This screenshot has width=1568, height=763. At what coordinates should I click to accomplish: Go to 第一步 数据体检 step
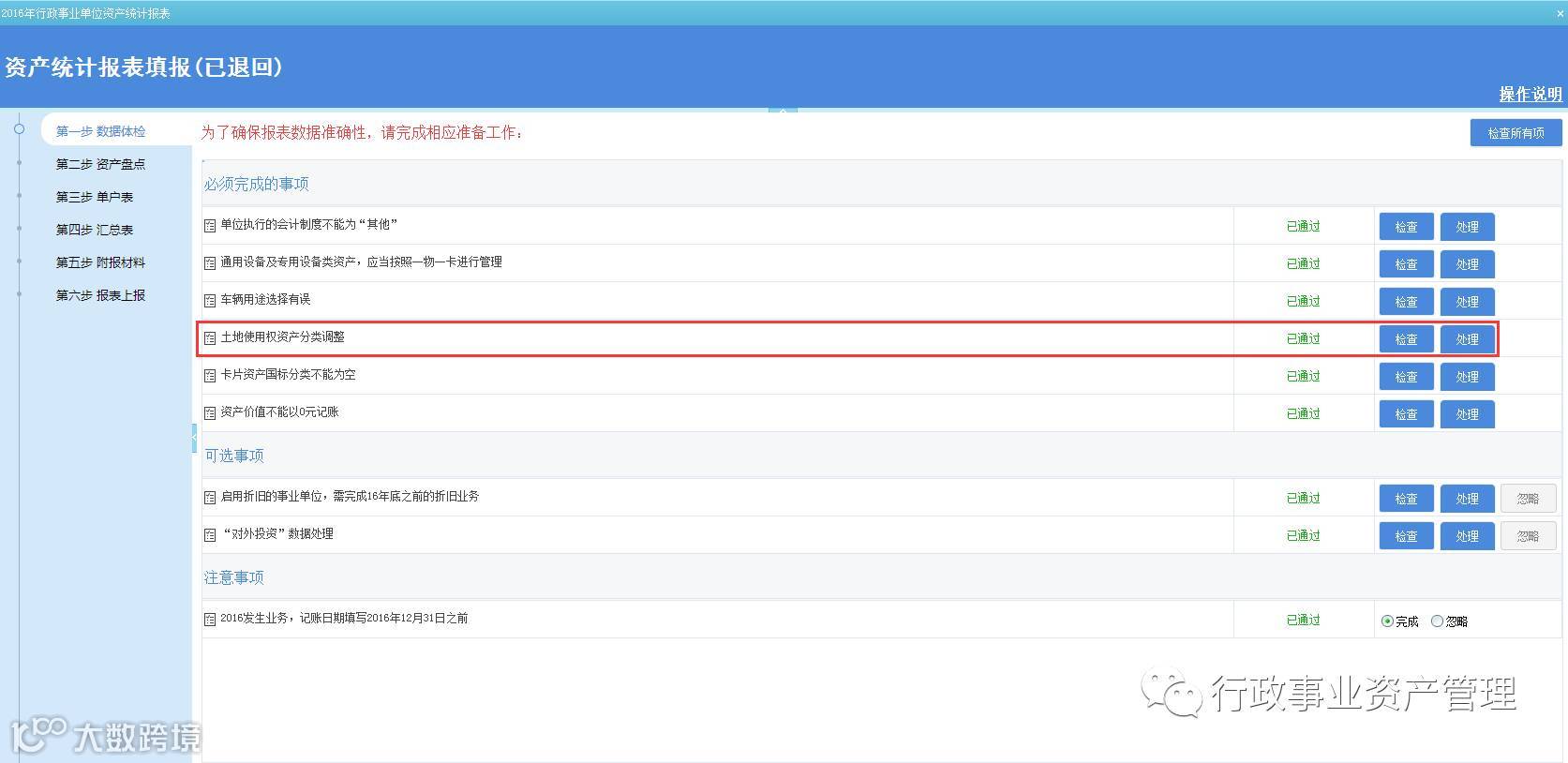click(x=100, y=131)
